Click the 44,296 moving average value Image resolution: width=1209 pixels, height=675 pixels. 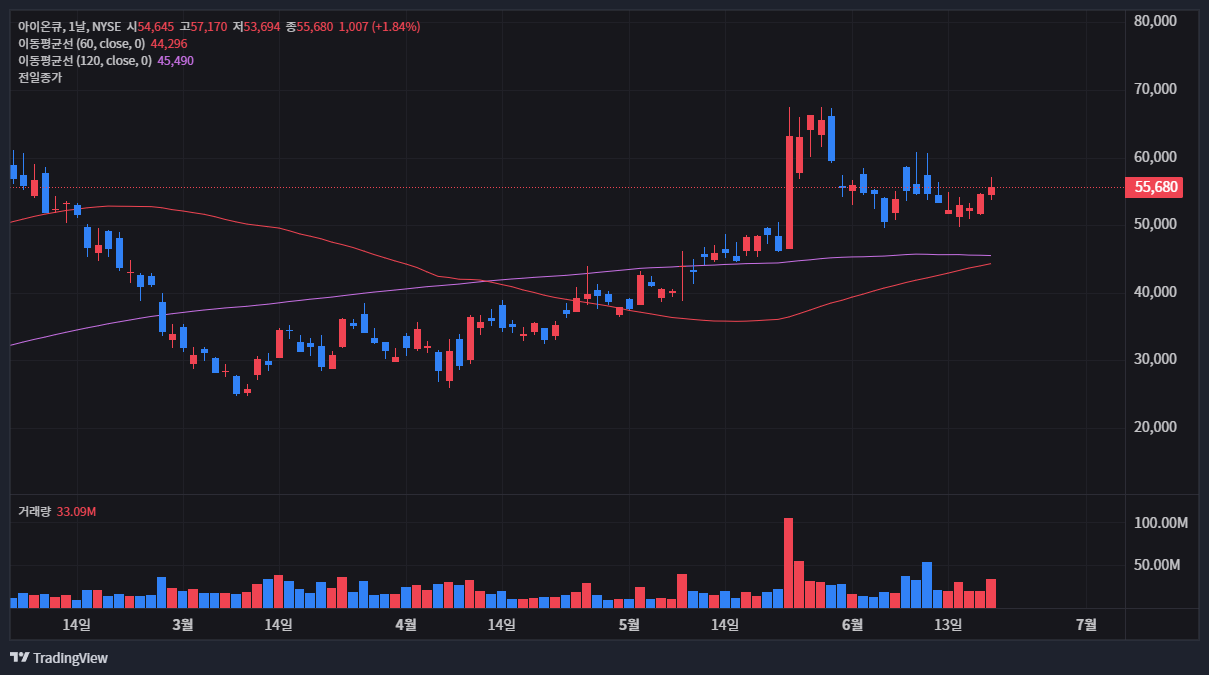168,44
